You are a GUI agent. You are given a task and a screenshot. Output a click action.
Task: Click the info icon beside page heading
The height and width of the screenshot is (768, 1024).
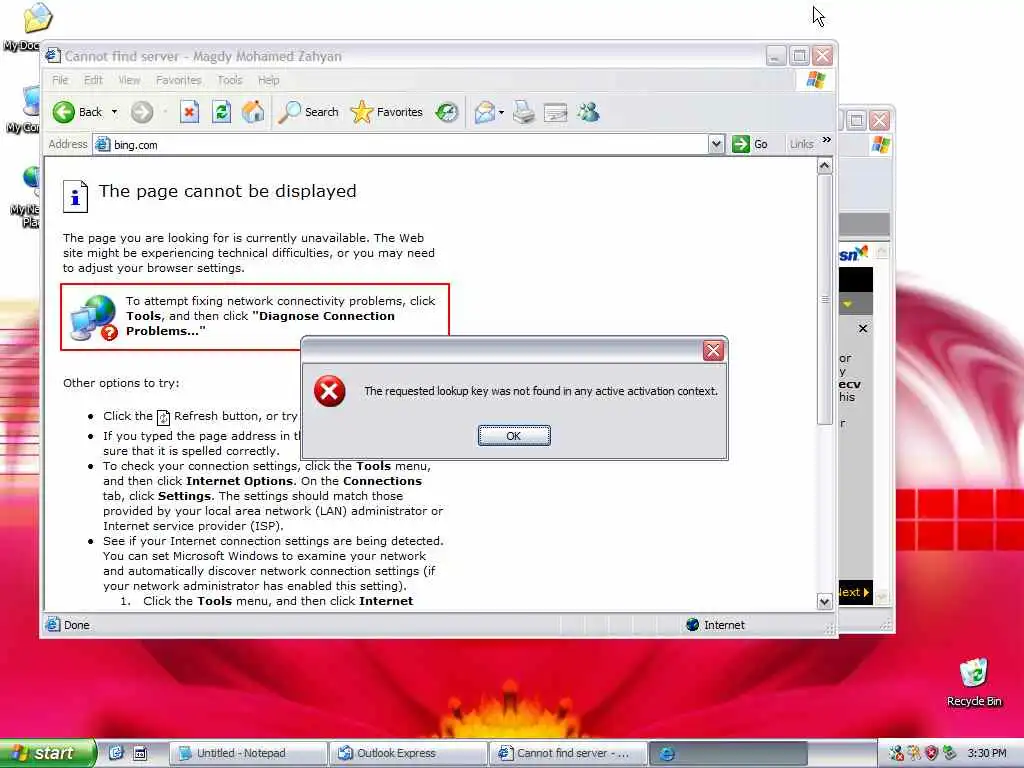point(75,196)
